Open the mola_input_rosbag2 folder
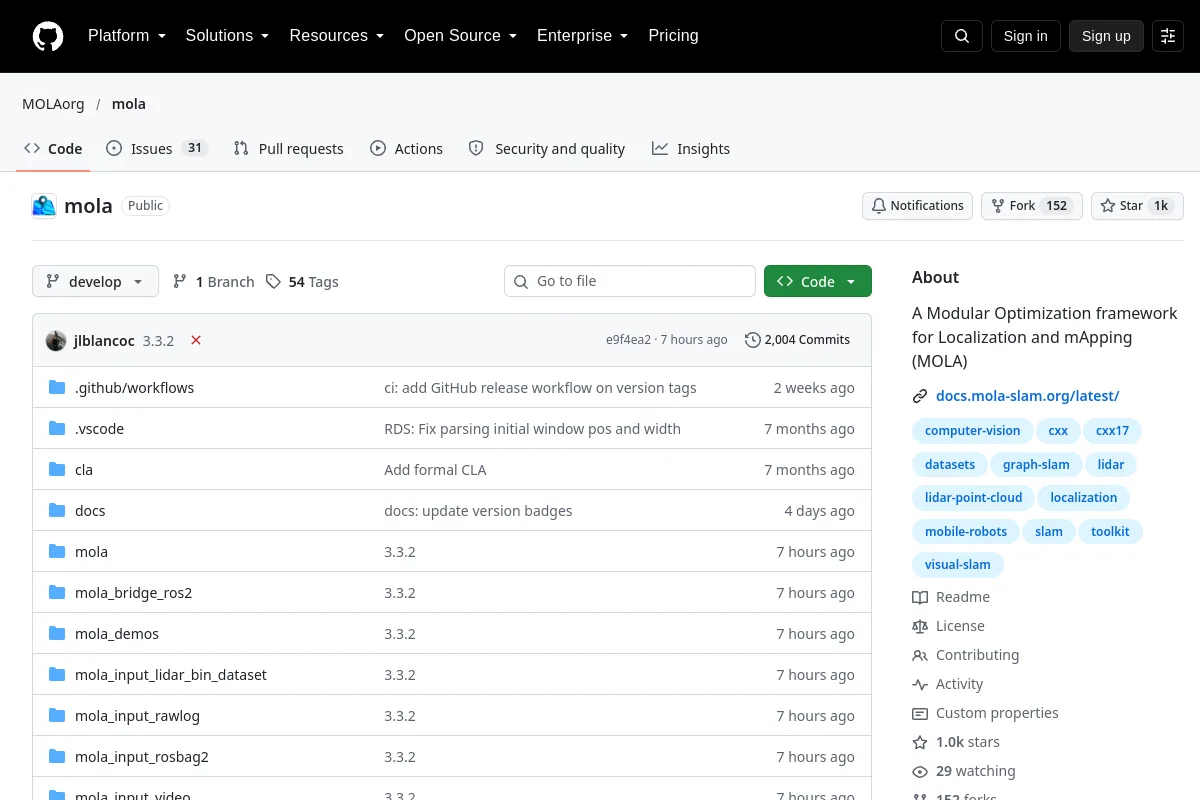The image size is (1200, 800). (x=141, y=757)
